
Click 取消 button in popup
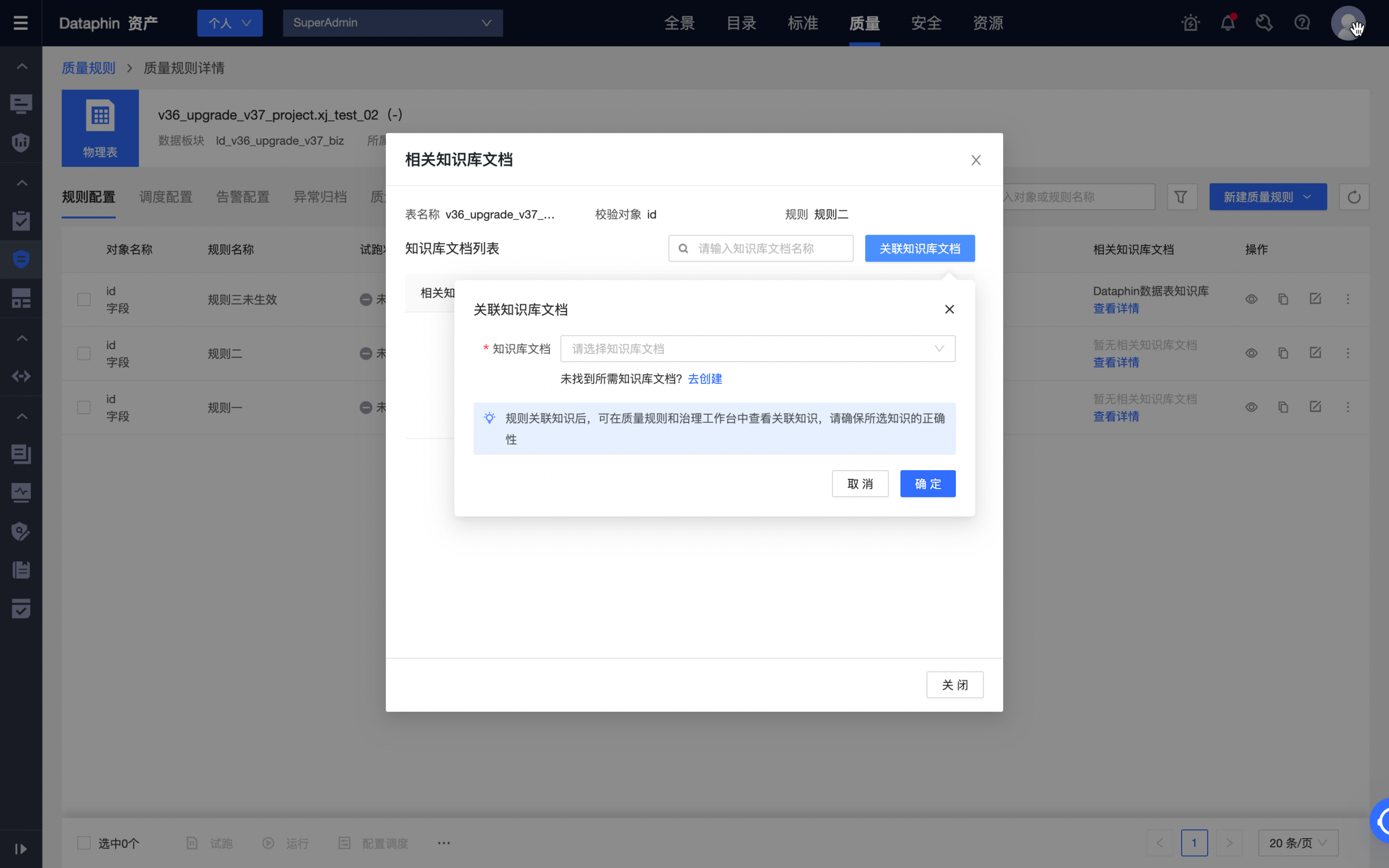[x=860, y=483]
